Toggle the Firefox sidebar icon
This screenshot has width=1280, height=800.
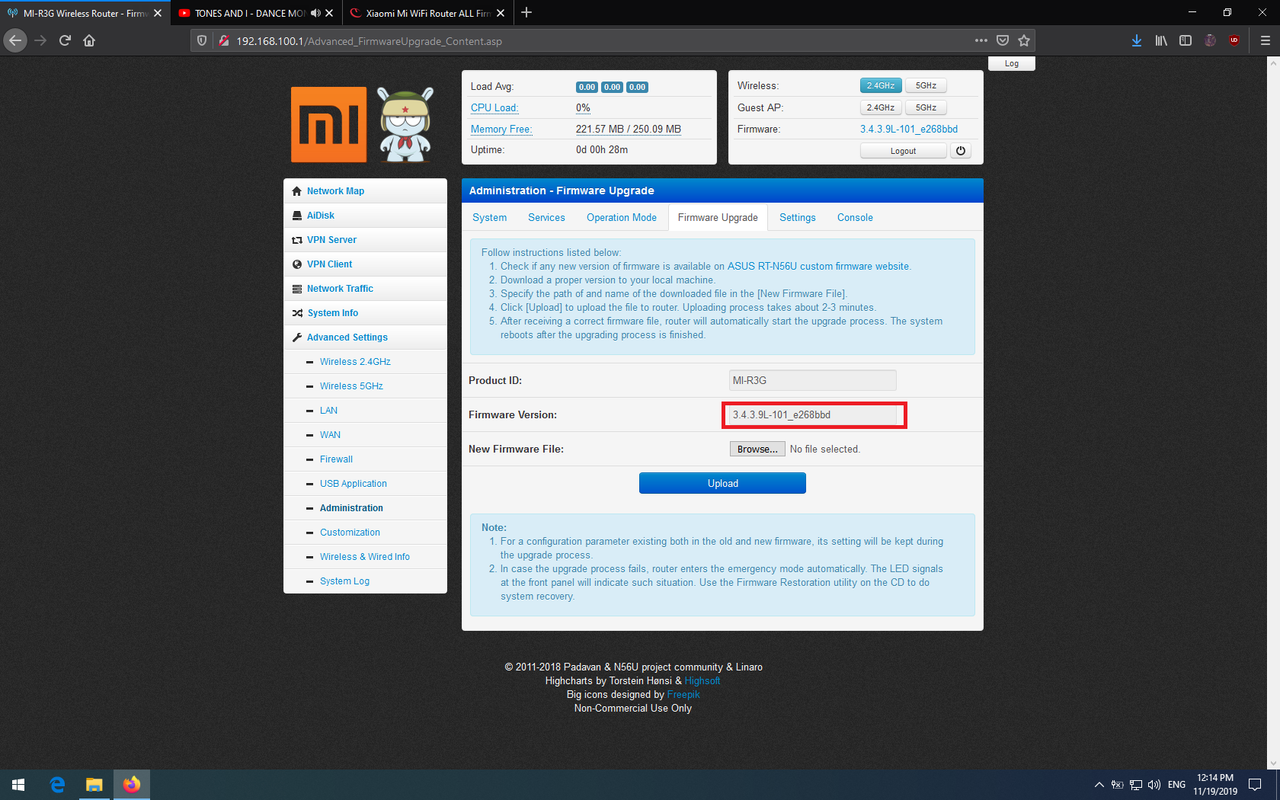click(1185, 41)
